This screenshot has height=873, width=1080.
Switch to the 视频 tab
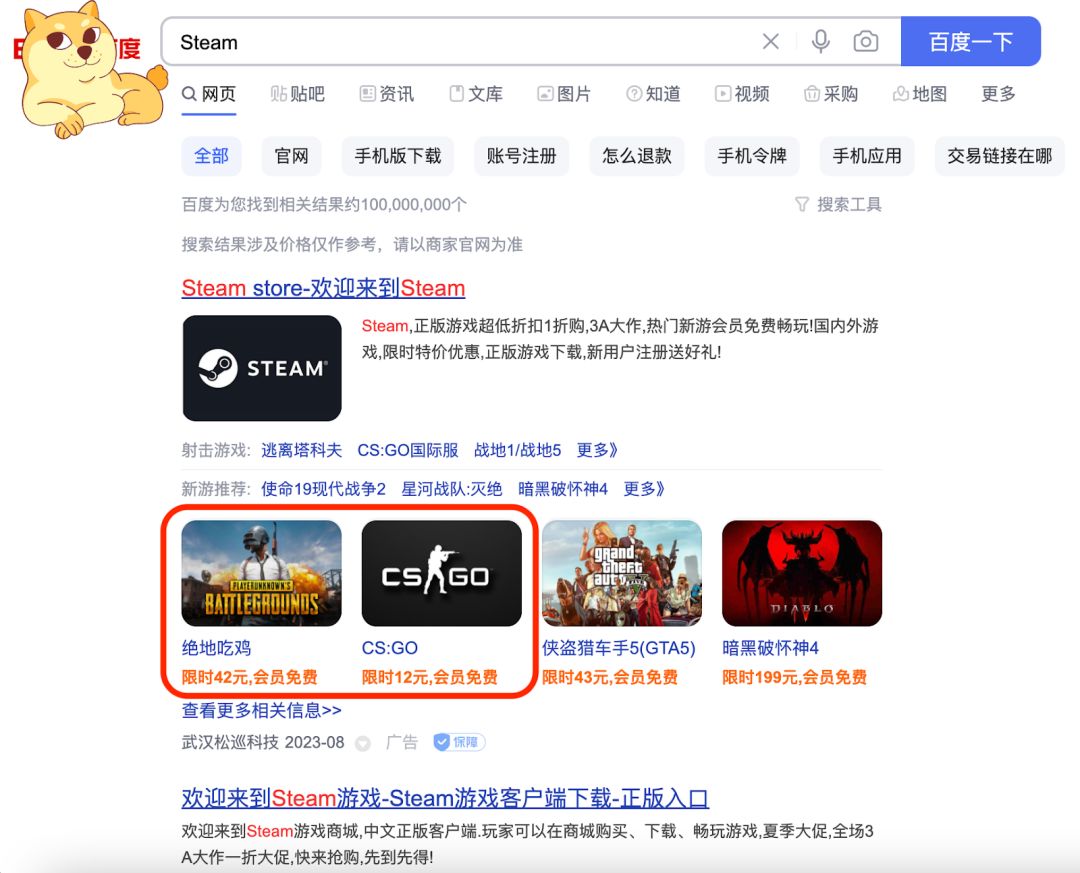point(742,94)
